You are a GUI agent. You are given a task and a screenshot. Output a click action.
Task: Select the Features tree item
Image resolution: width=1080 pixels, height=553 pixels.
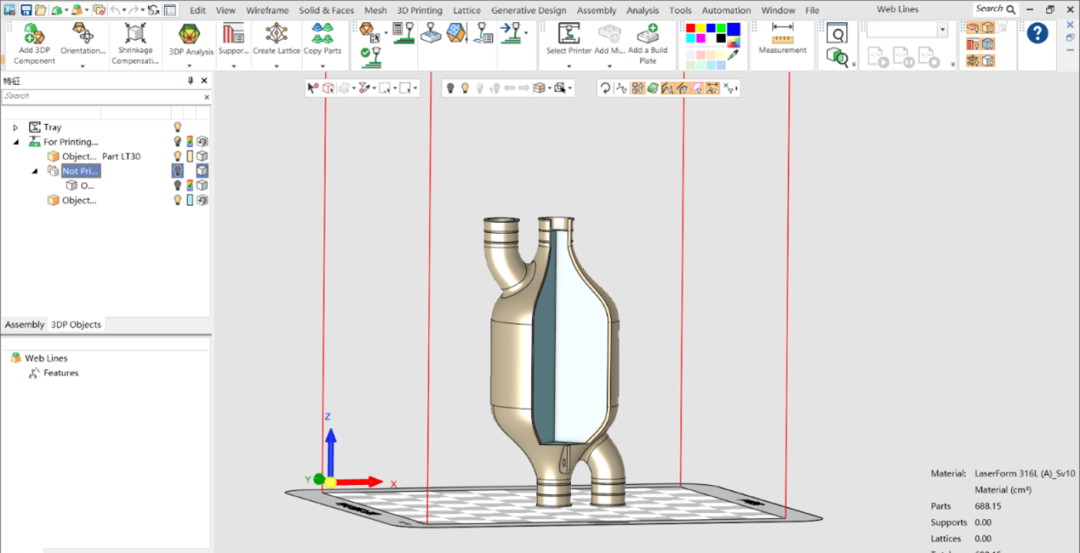(61, 373)
